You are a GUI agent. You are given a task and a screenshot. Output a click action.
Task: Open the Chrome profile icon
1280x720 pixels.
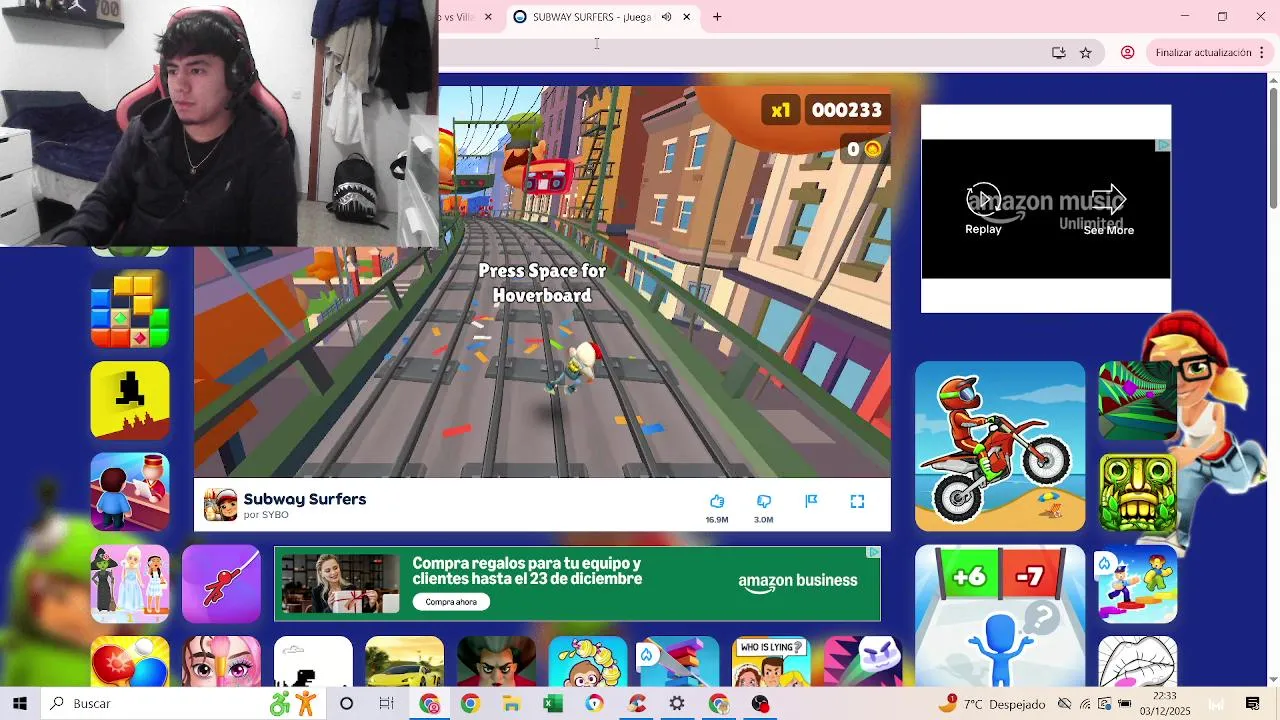point(1128,53)
